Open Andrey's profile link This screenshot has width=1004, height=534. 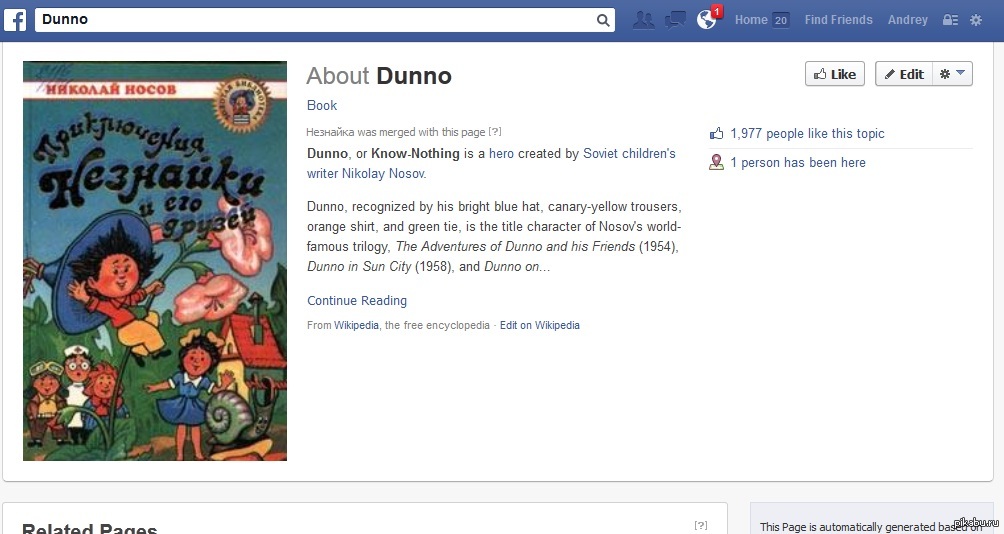pyautogui.click(x=907, y=20)
